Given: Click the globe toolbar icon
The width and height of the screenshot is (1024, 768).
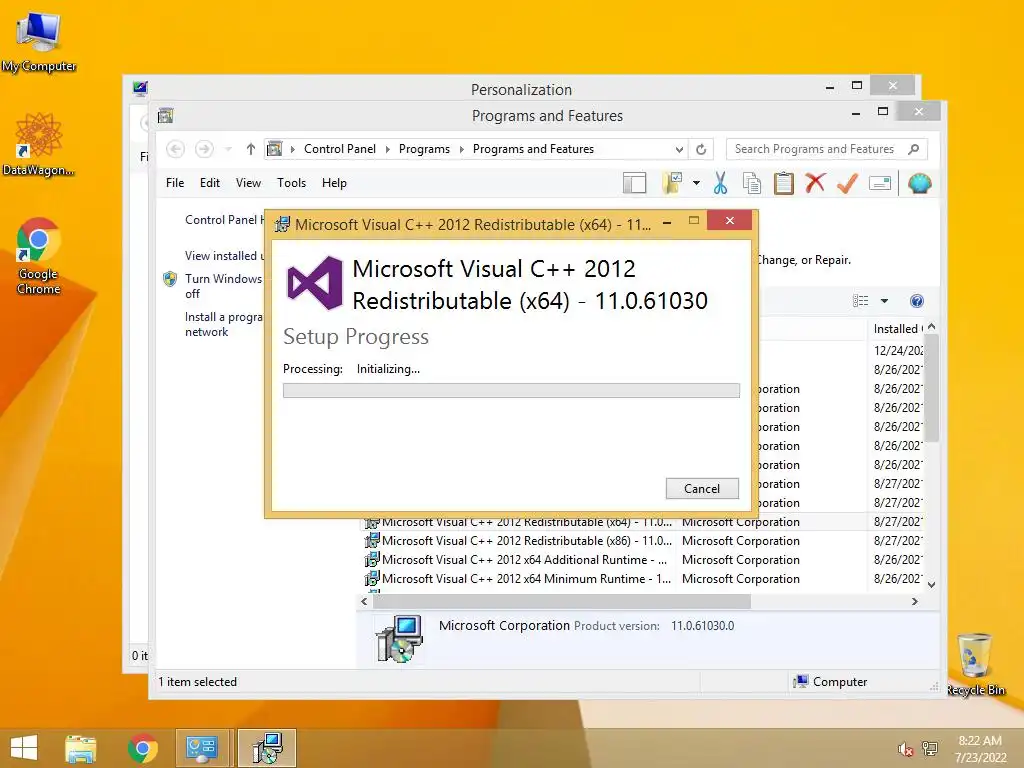Looking at the screenshot, I should pos(920,184).
